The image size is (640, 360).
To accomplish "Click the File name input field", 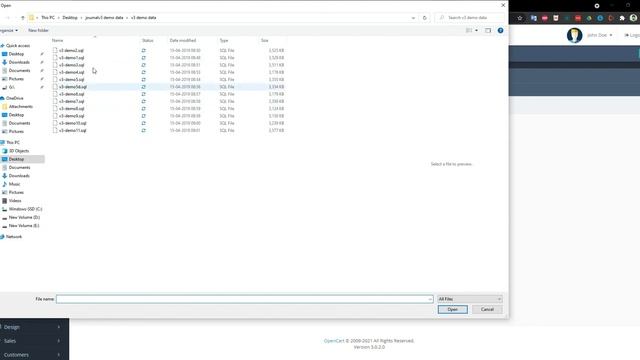I will tap(244, 299).
